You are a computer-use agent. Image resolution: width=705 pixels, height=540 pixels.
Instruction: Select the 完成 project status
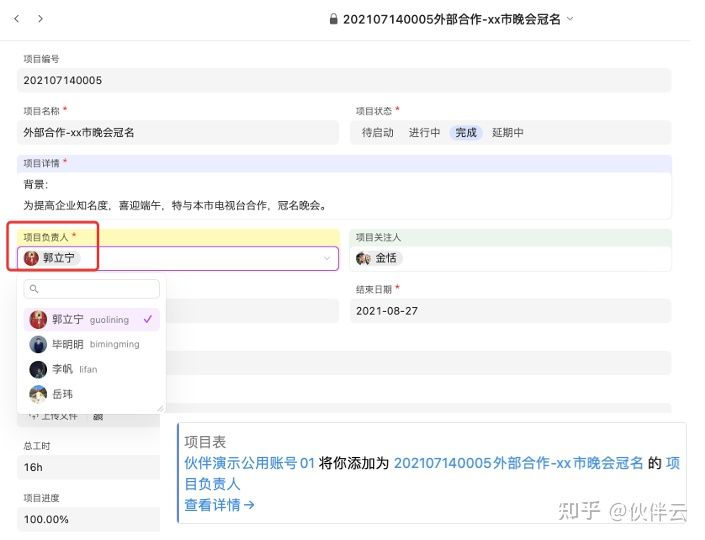[466, 133]
